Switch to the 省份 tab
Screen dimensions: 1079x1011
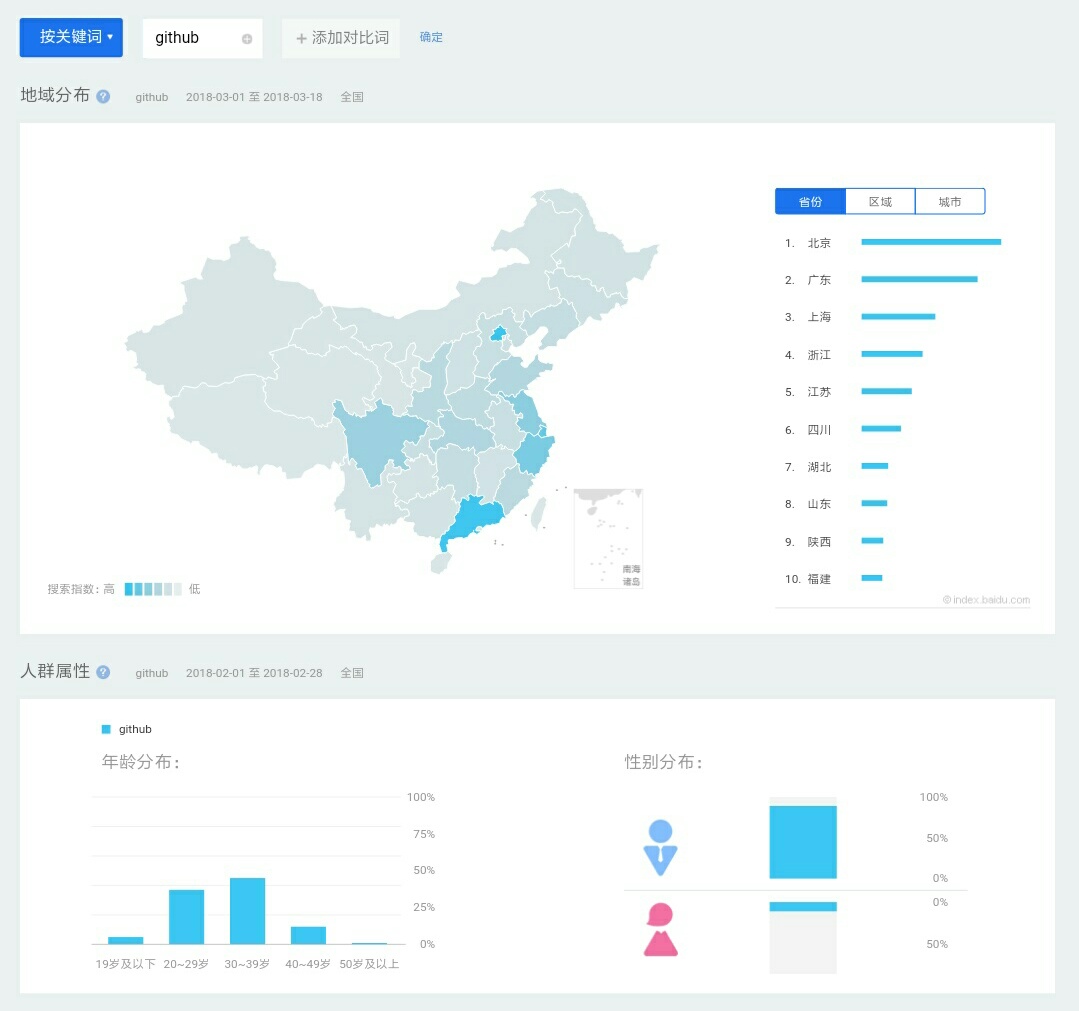[x=810, y=201]
